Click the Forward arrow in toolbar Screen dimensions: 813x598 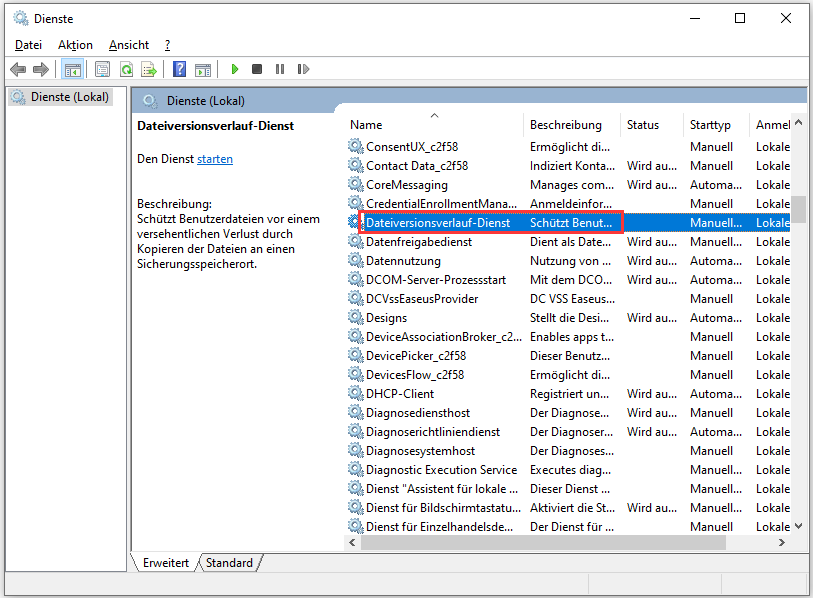(x=41, y=69)
